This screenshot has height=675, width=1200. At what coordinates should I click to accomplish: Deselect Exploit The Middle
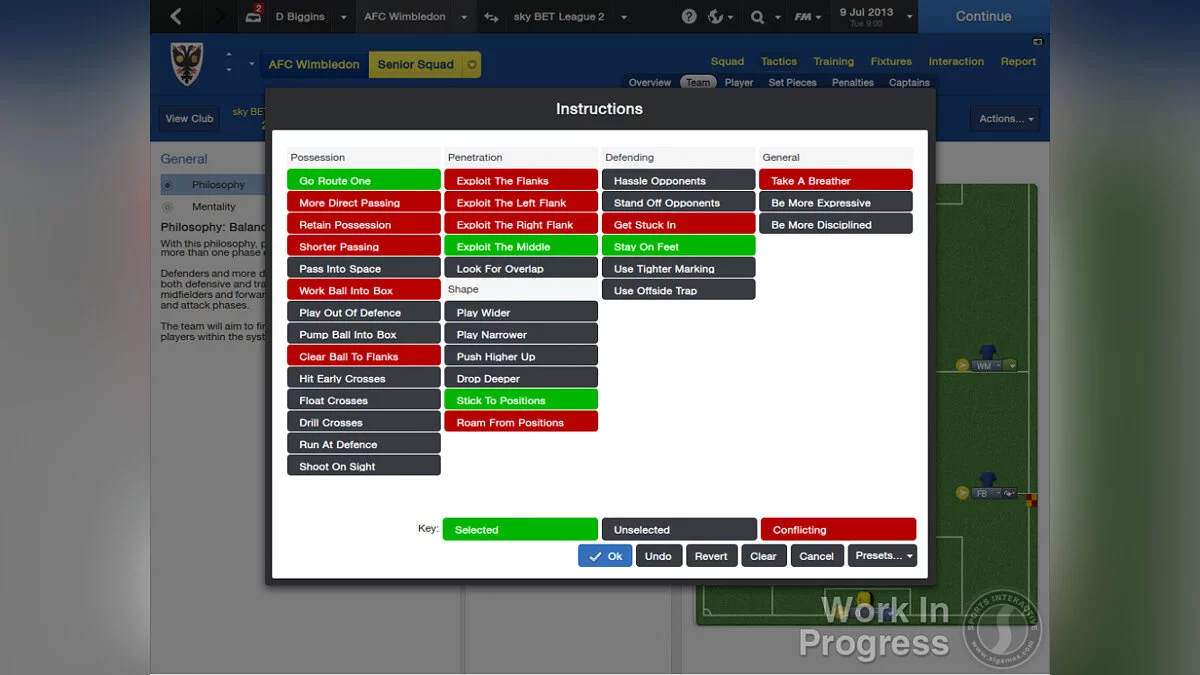521,246
